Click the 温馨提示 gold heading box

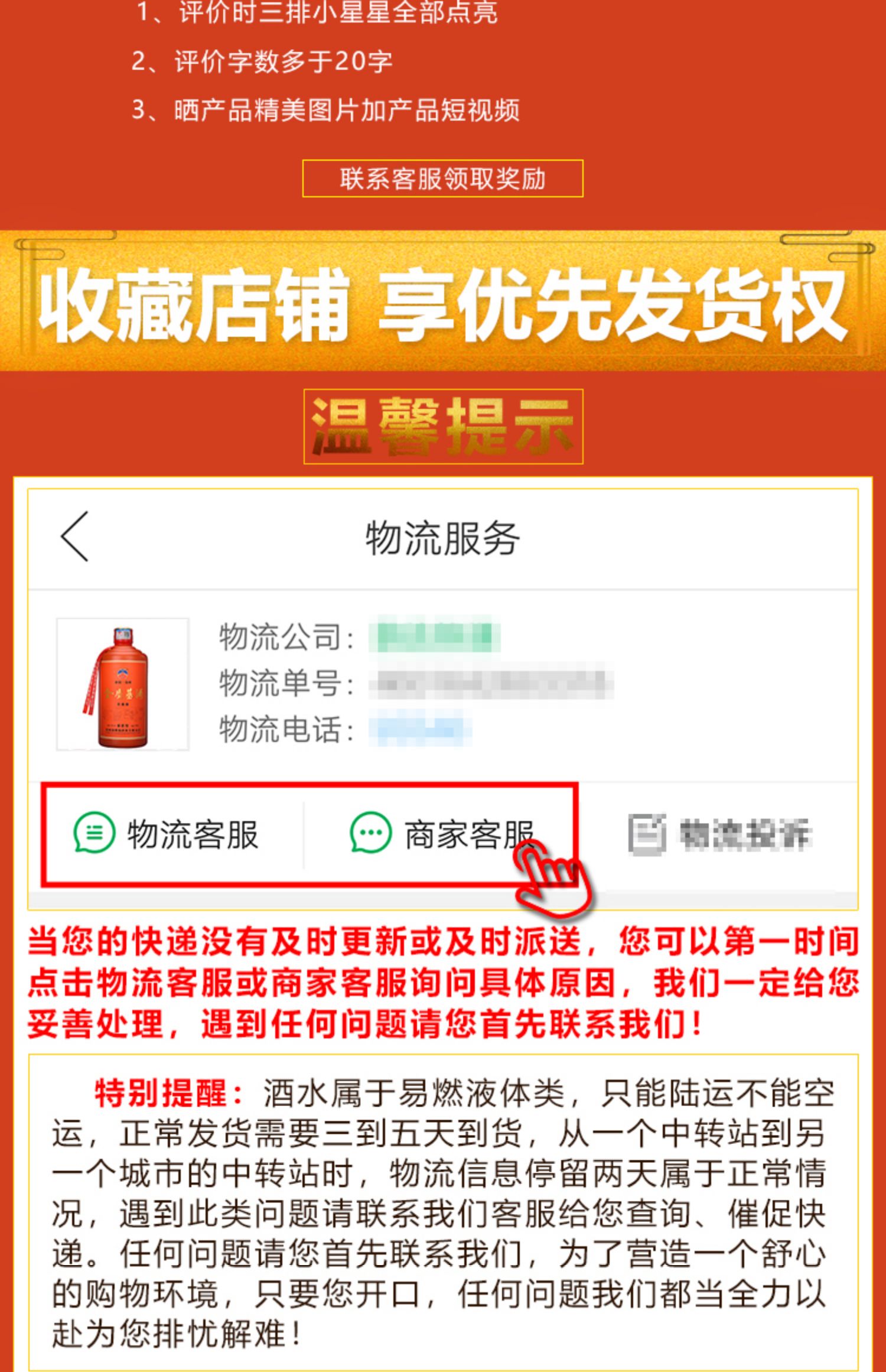coord(443,426)
